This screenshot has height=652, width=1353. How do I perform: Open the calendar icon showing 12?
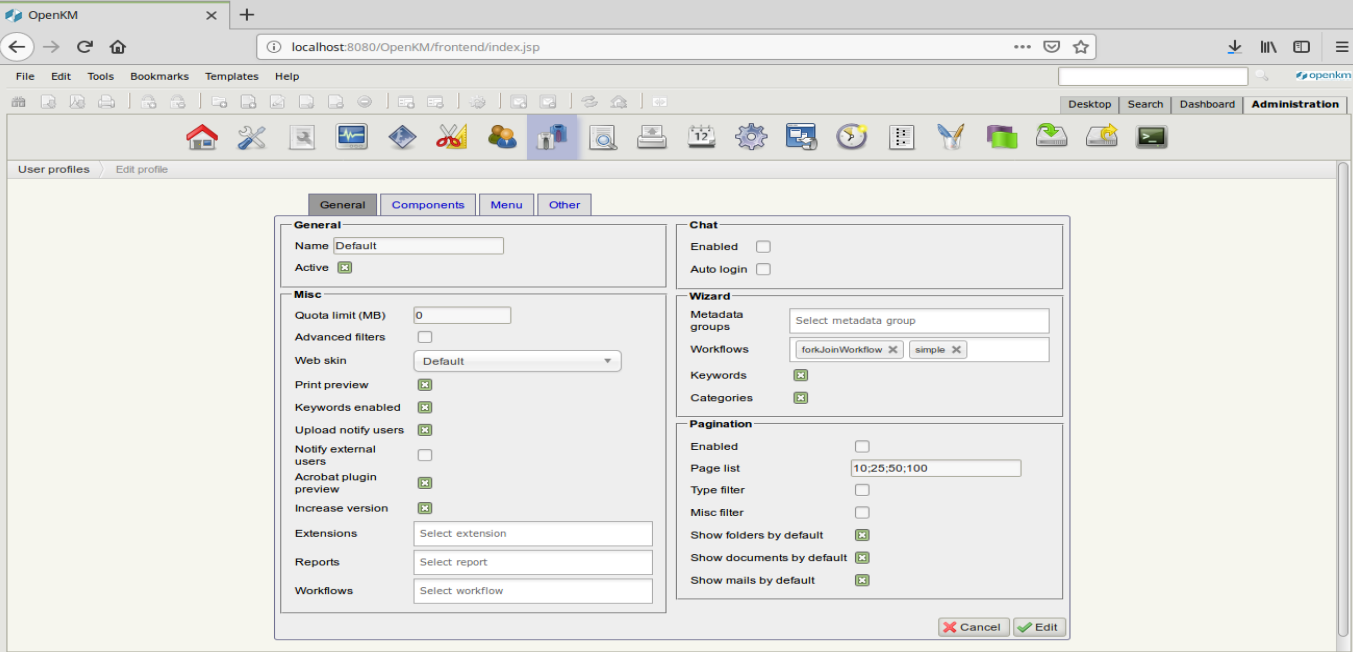pyautogui.click(x=701, y=137)
